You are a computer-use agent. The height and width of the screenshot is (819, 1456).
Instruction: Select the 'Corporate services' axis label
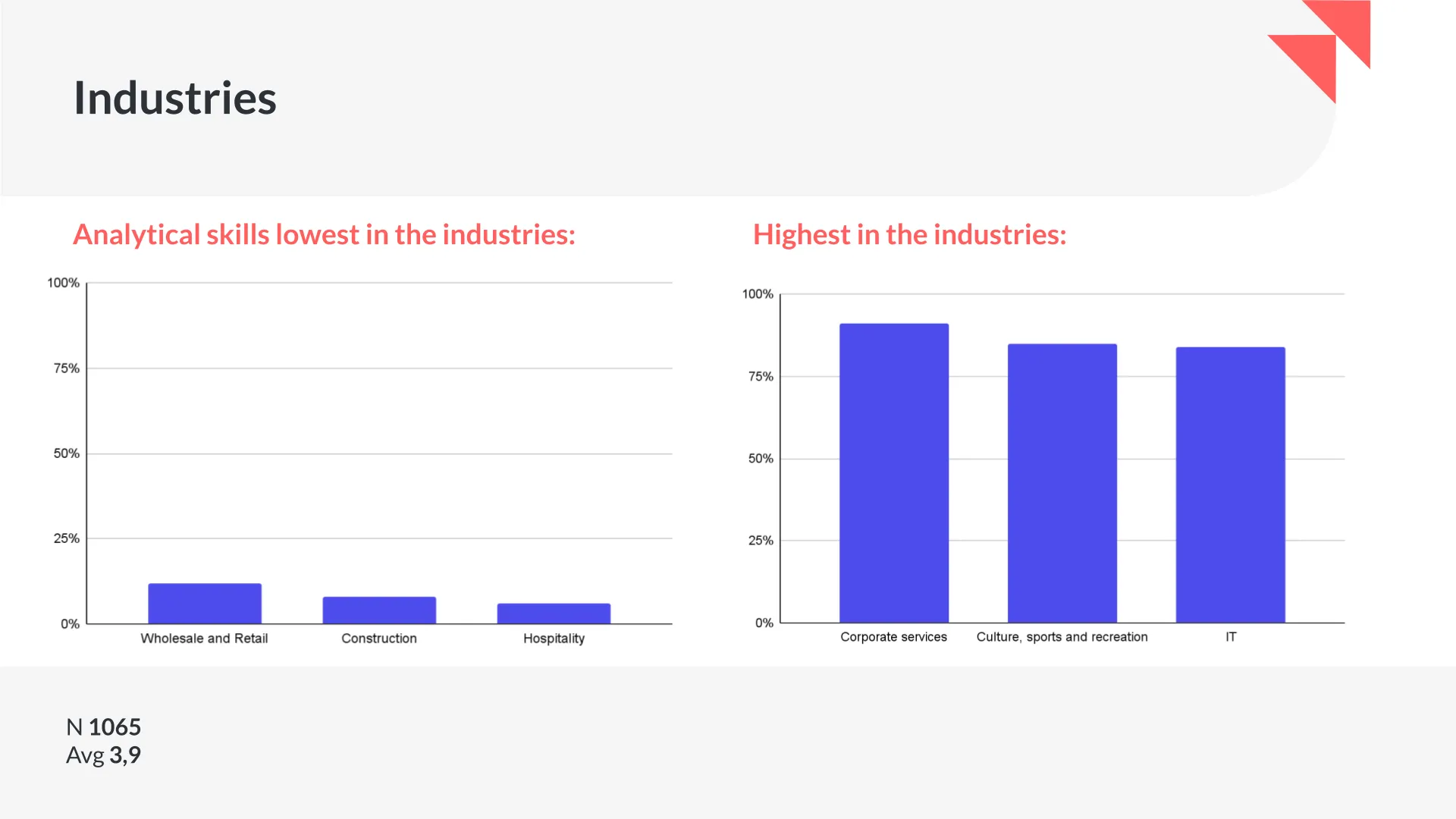point(893,637)
